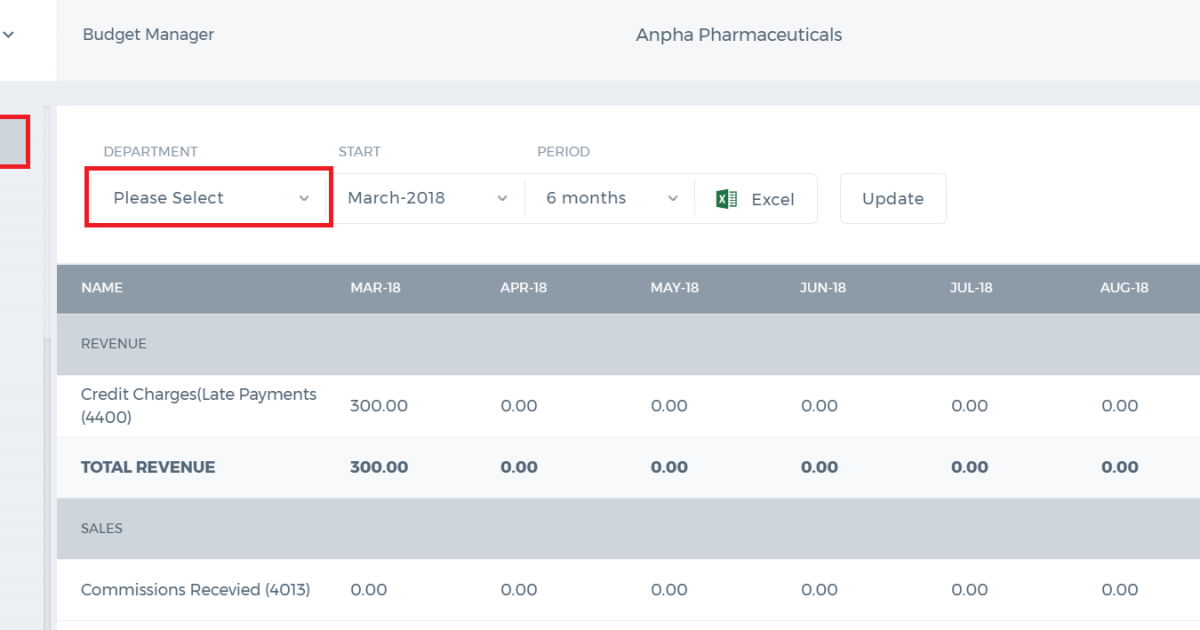
Task: Open the Start month dropdown showing March-2018
Action: tap(428, 198)
